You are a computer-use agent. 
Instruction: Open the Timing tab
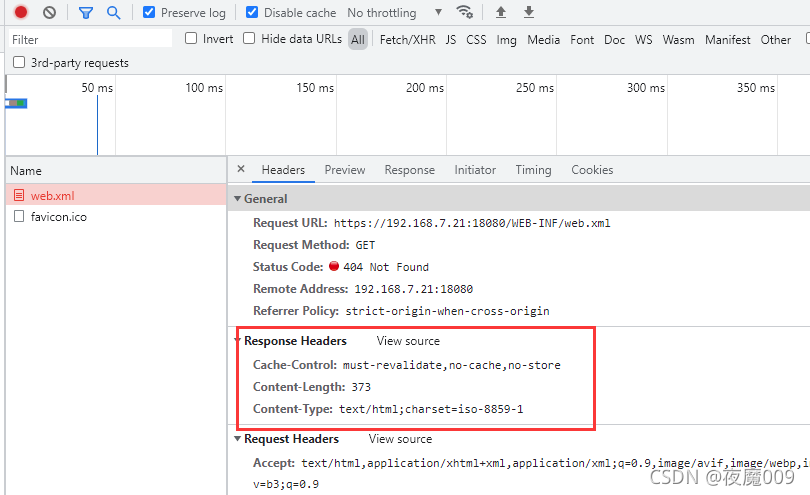click(x=533, y=170)
